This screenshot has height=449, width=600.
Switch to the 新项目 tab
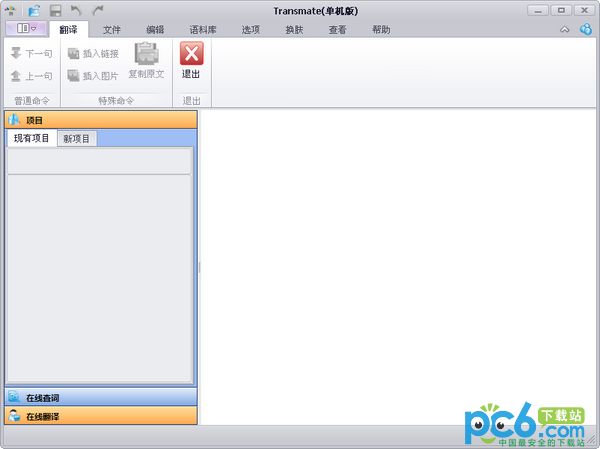[x=77, y=139]
